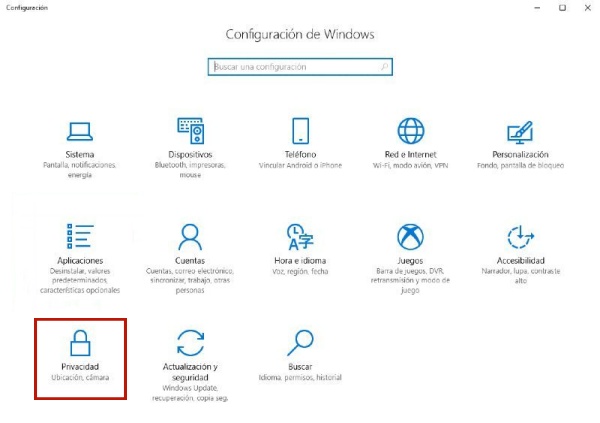600x423 pixels.
Task: Click 'Idioma, permisos, historial' text
Action: click(300, 377)
